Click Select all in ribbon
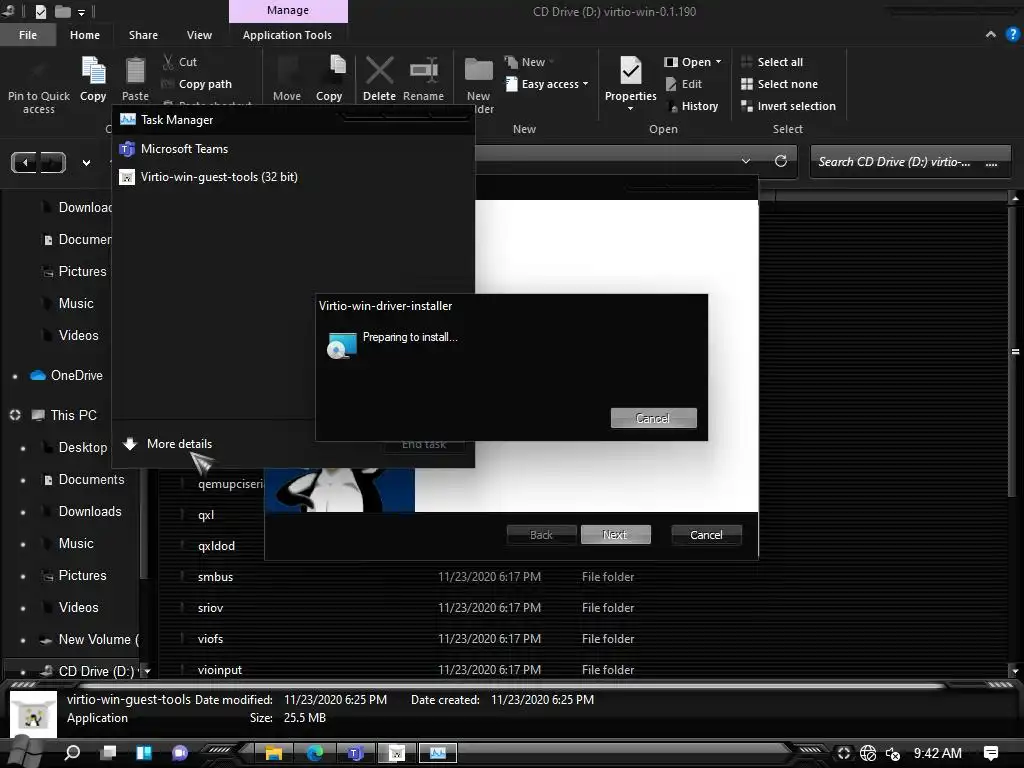Viewport: 1024px width, 768px height. click(772, 62)
